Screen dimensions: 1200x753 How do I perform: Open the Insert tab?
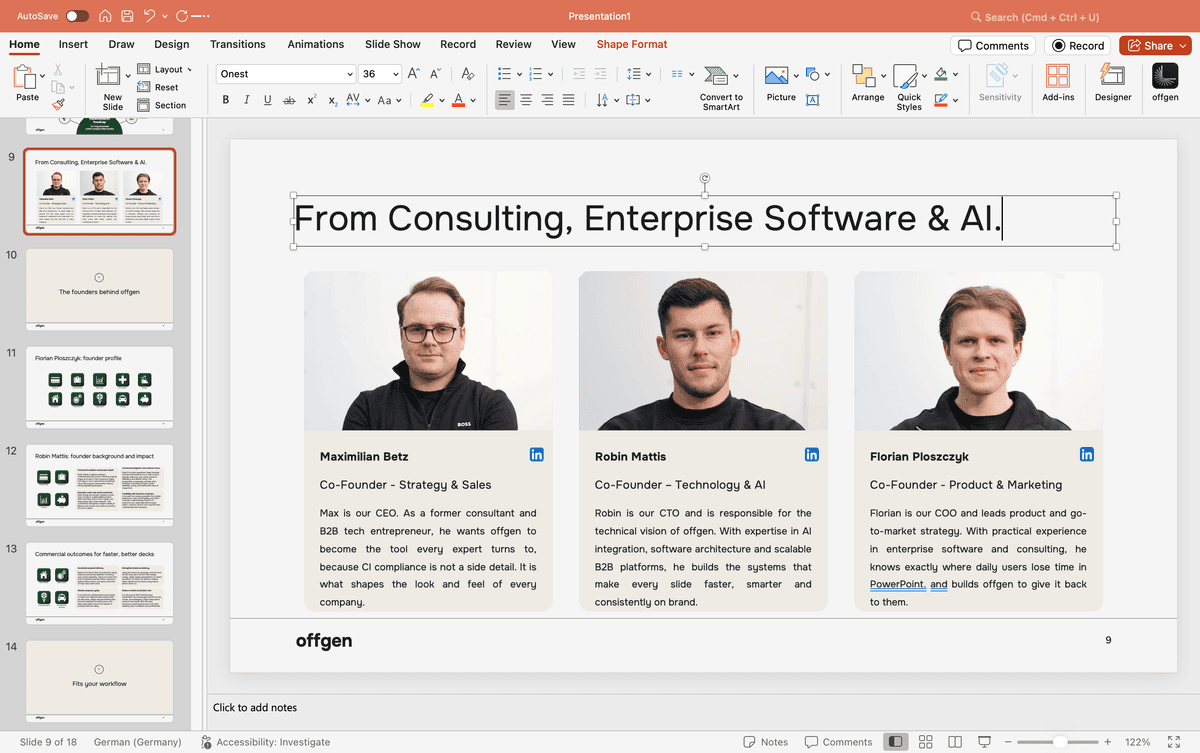coord(73,44)
